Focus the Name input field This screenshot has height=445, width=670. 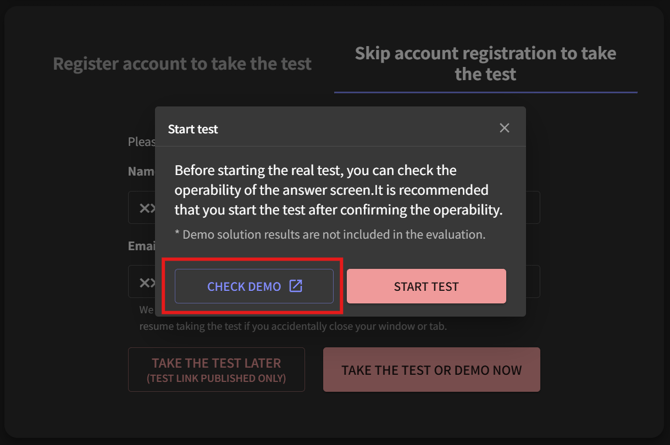[141, 208]
